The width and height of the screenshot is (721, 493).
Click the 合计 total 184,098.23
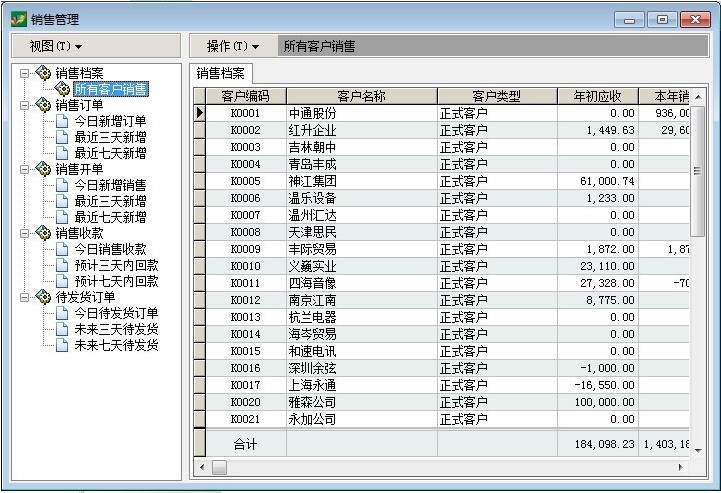(x=598, y=444)
